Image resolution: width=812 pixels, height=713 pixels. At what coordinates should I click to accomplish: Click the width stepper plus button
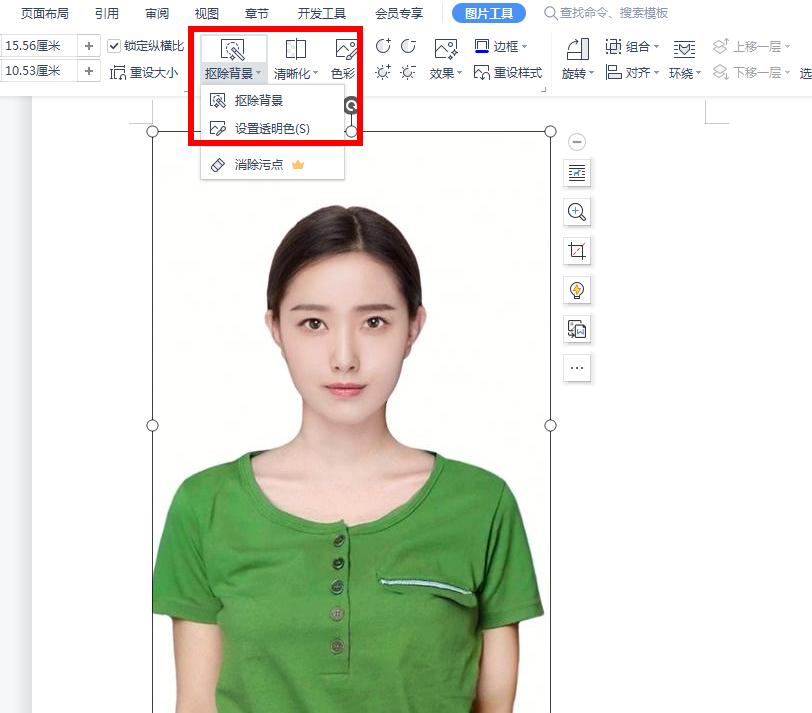[x=88, y=44]
